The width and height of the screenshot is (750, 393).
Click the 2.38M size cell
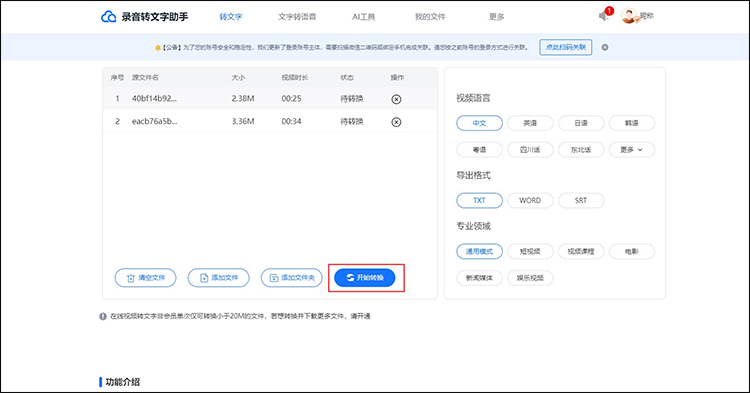pyautogui.click(x=243, y=98)
